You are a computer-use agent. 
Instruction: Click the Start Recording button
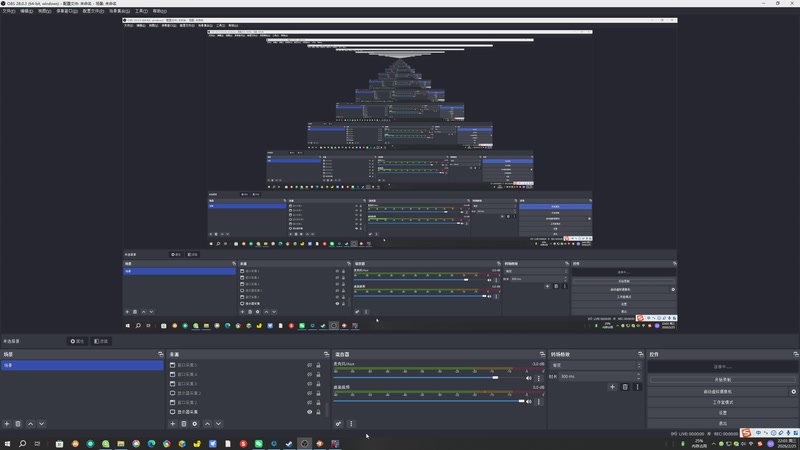click(722, 380)
